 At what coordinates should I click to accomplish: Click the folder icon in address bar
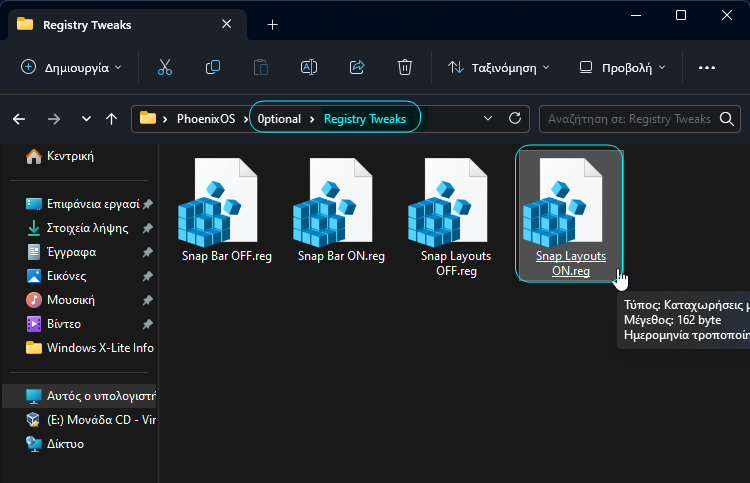pyautogui.click(x=148, y=118)
